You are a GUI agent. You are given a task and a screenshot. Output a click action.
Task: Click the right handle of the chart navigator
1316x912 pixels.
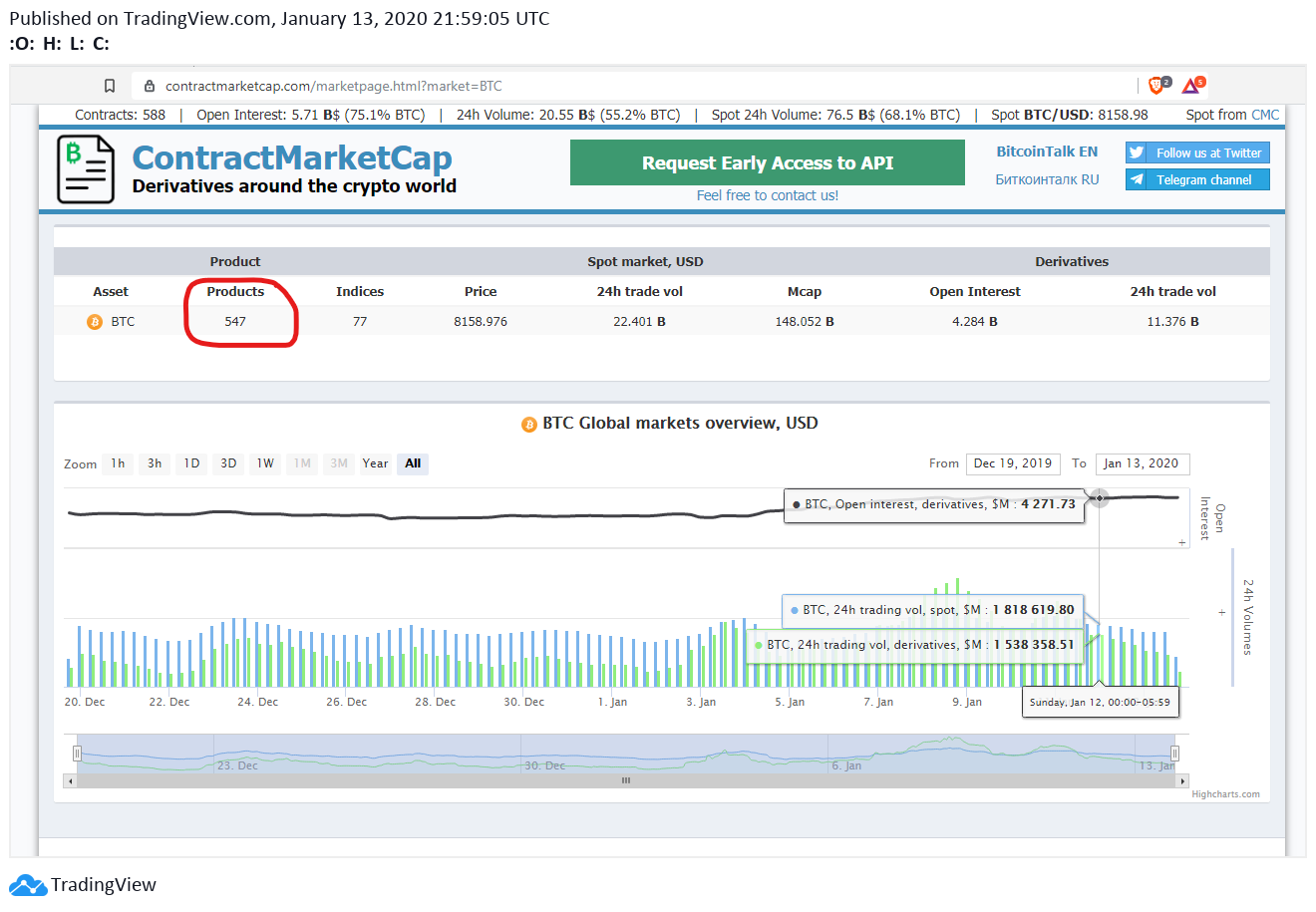coord(1174,754)
